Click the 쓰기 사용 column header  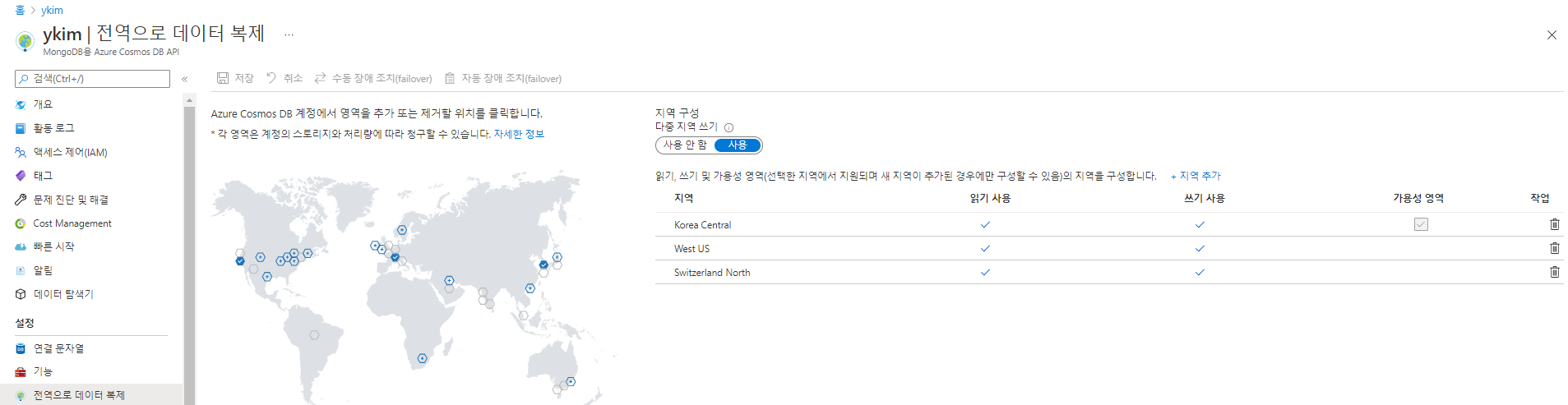pos(1204,198)
